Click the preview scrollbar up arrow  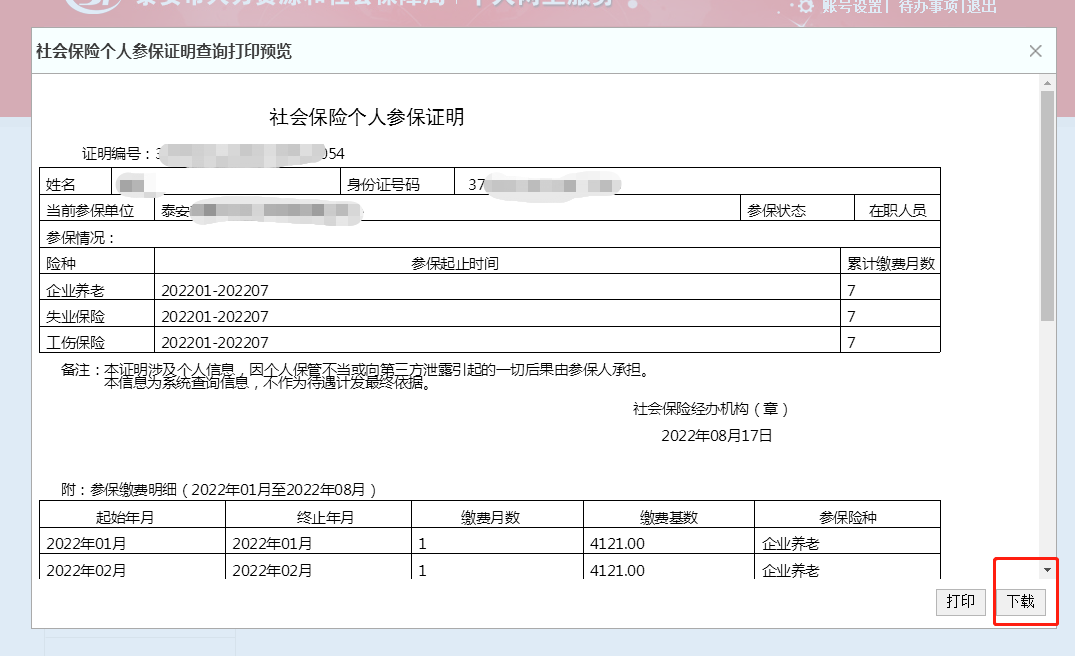(1047, 83)
